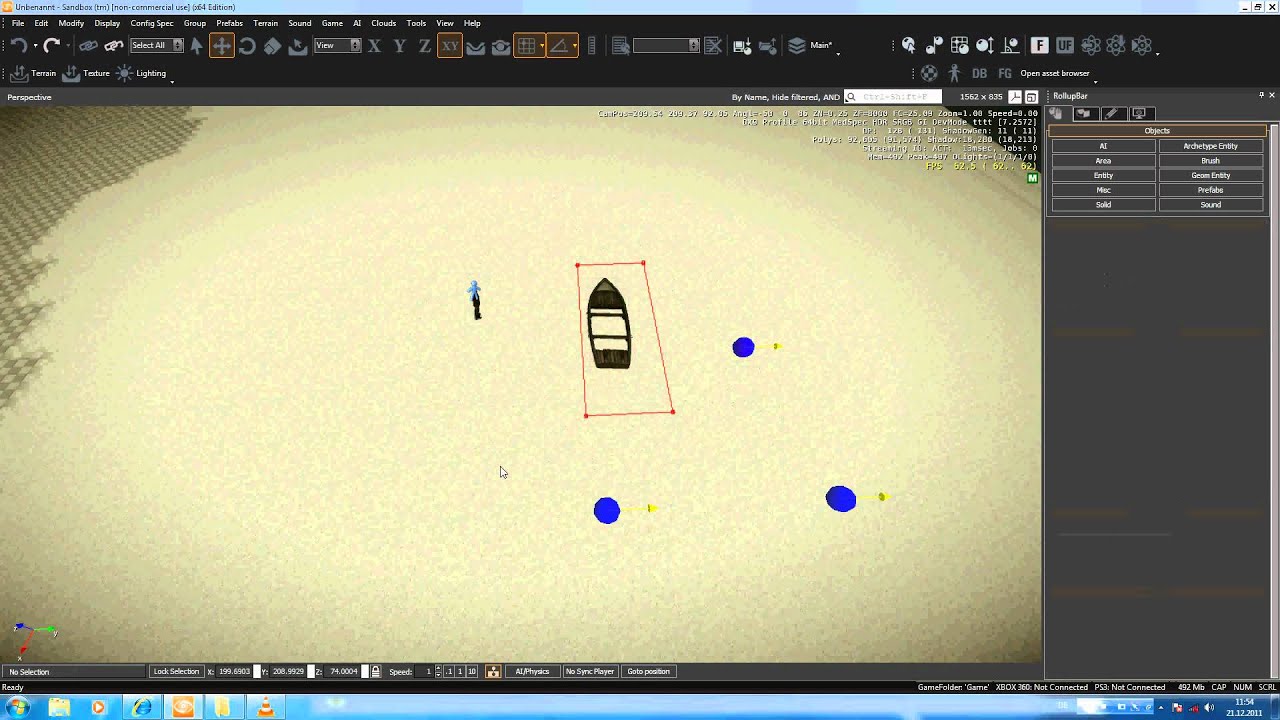The image size is (1280, 720).
Task: Open the Select All filter dropdown
Action: pyautogui.click(x=157, y=45)
